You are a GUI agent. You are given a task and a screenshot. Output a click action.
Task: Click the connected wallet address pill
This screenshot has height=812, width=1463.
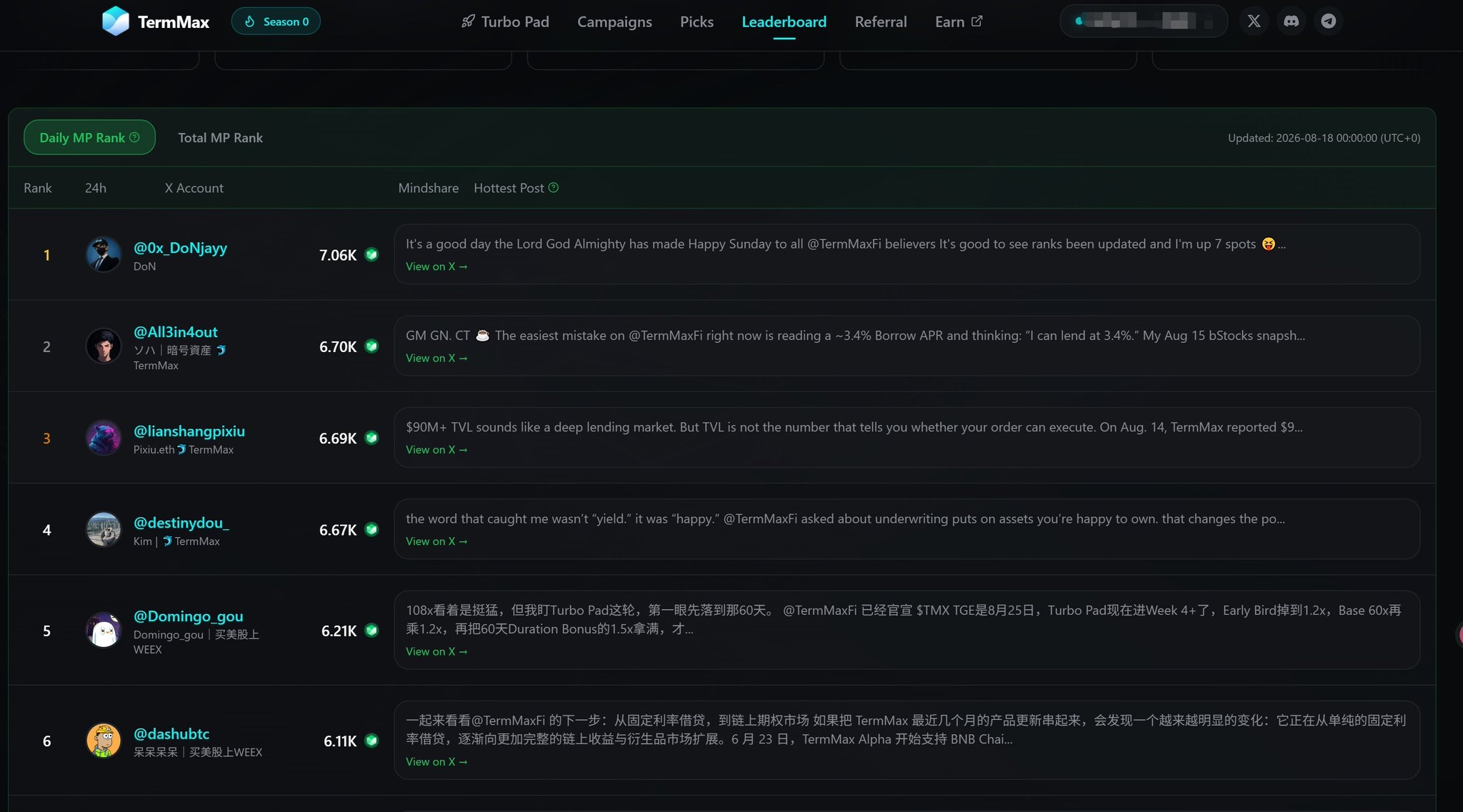click(1143, 21)
